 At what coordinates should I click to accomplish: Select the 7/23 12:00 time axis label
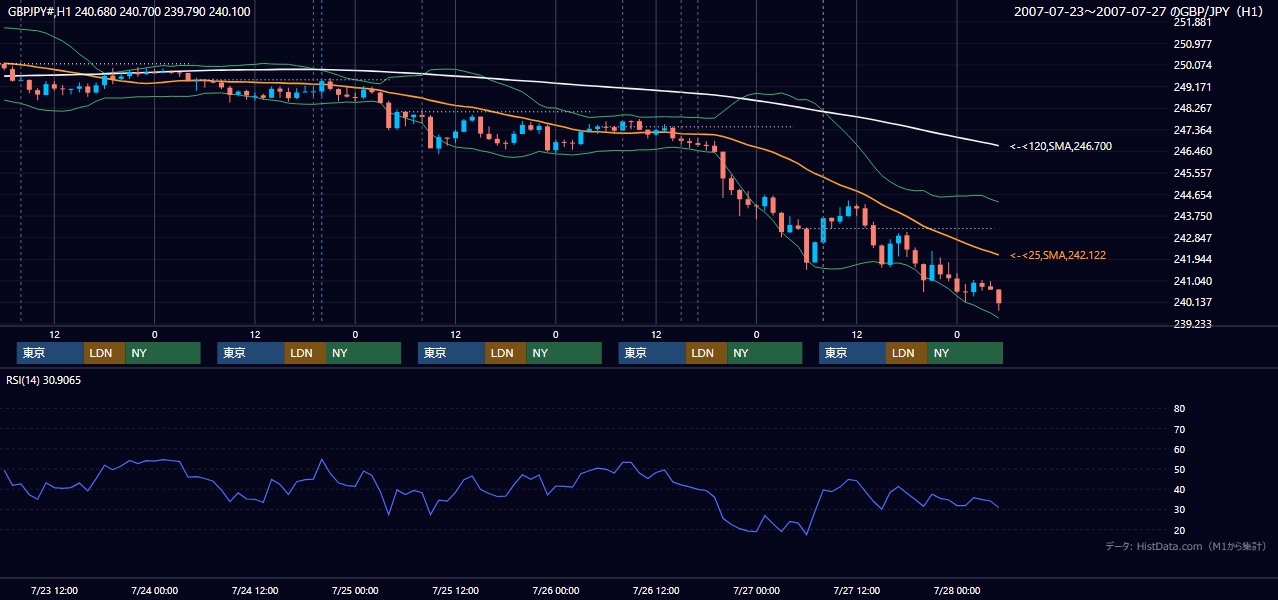coord(54,590)
